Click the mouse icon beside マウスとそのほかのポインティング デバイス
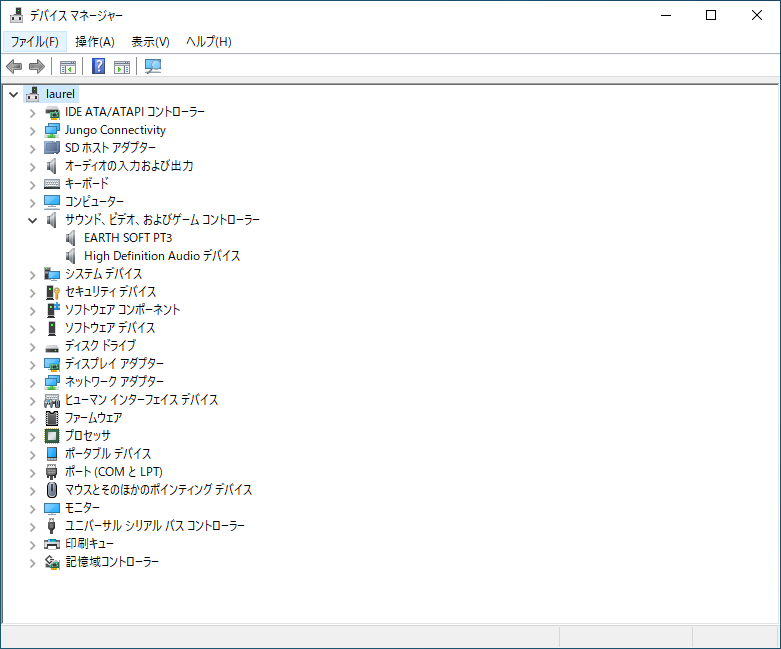 (x=52, y=490)
